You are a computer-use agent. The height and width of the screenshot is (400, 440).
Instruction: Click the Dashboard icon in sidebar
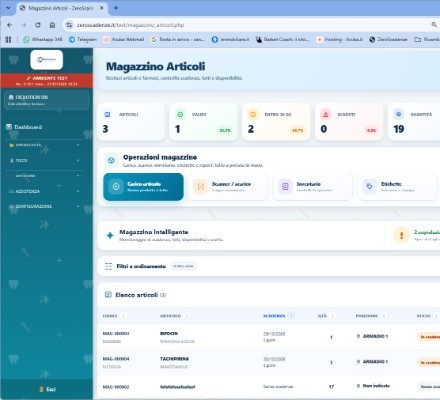click(9, 127)
